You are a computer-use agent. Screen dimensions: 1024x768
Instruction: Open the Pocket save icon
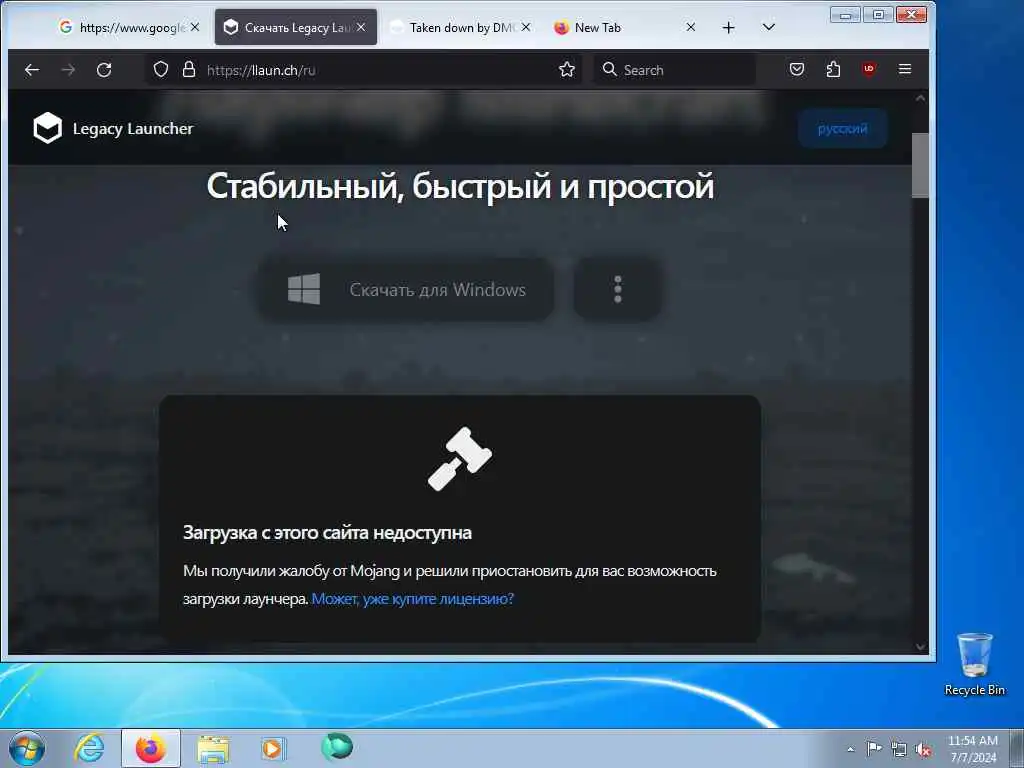click(x=797, y=69)
